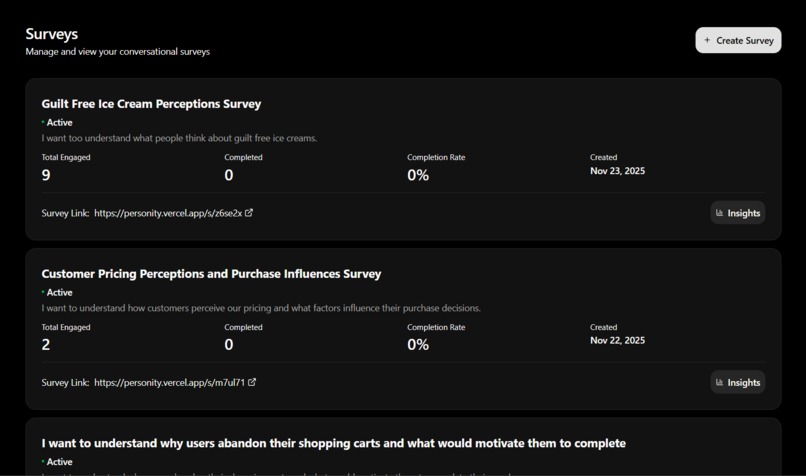Open the survey link ending in z6se2x
Image resolution: width=806 pixels, height=476 pixels.
[168, 213]
